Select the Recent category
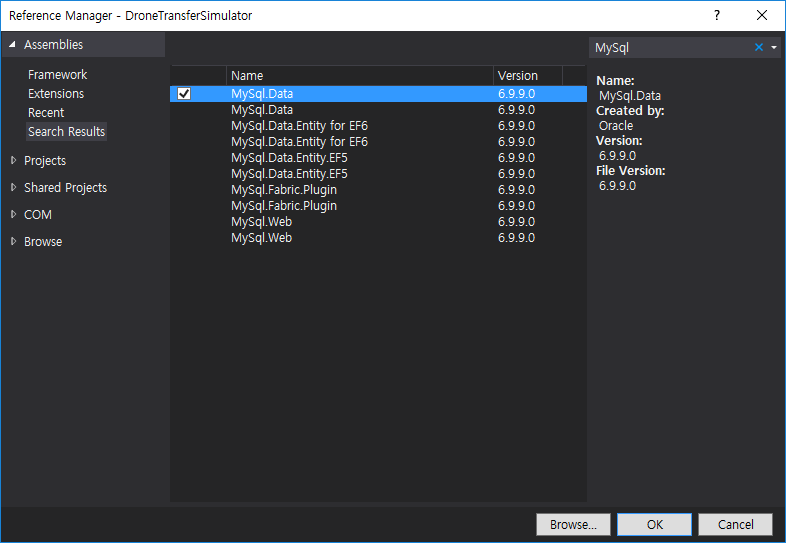This screenshot has height=543, width=786. 46,113
